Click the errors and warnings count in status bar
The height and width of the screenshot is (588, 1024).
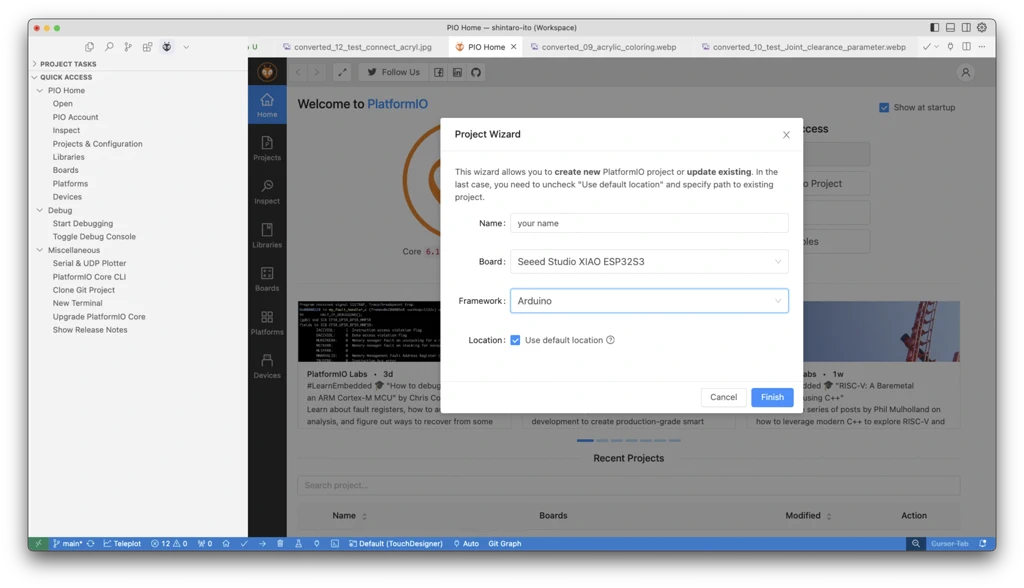point(169,544)
